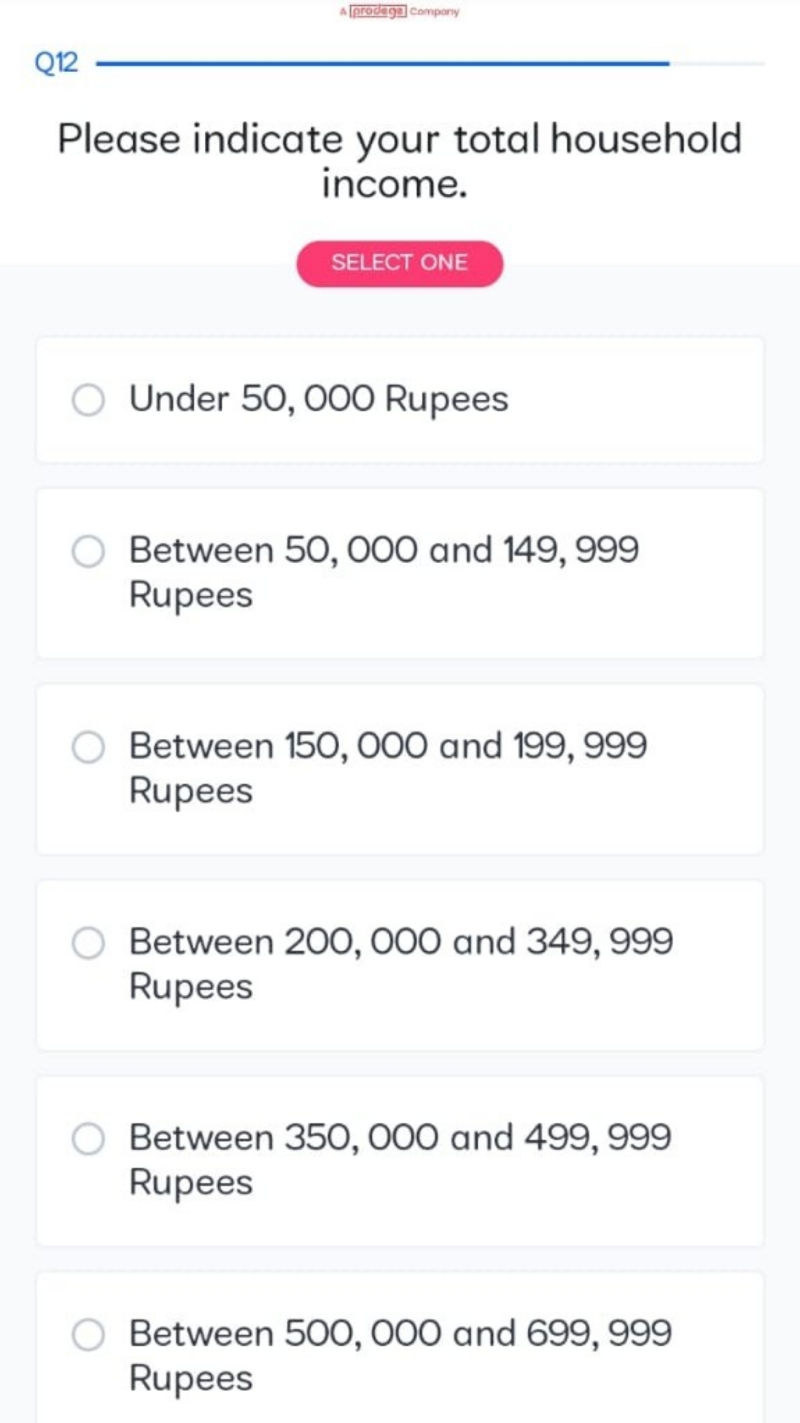Click the blue filled part of progress bar
This screenshot has width=800, height=1423.
(x=382, y=64)
